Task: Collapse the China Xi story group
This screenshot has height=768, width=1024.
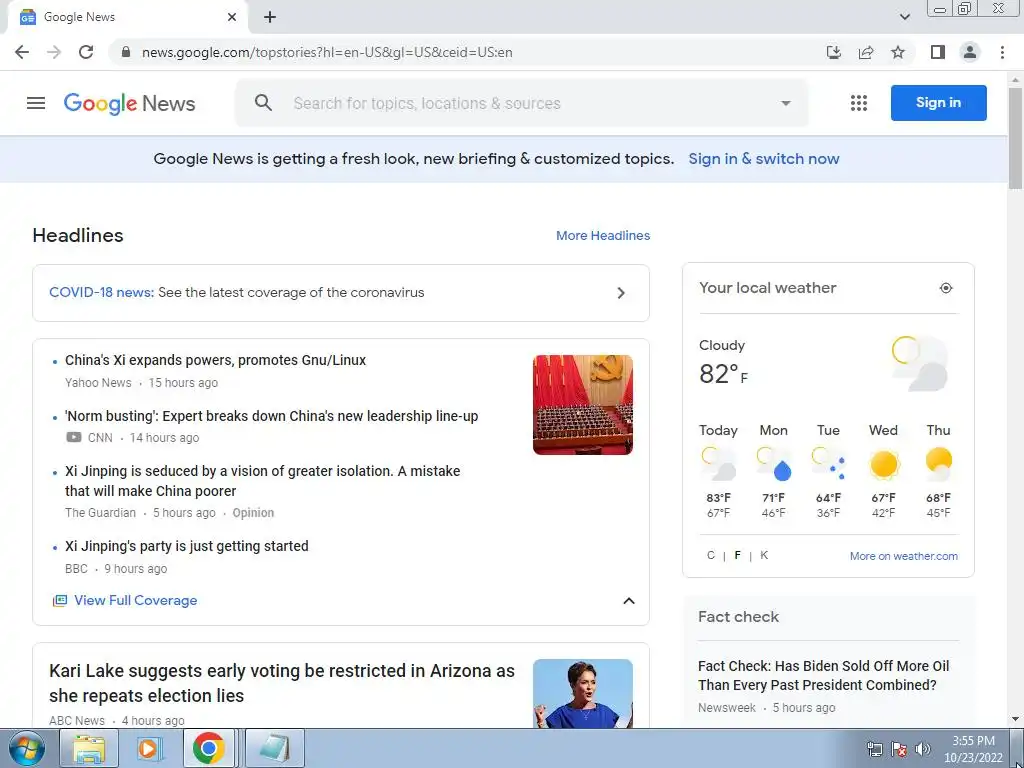Action: click(x=628, y=601)
